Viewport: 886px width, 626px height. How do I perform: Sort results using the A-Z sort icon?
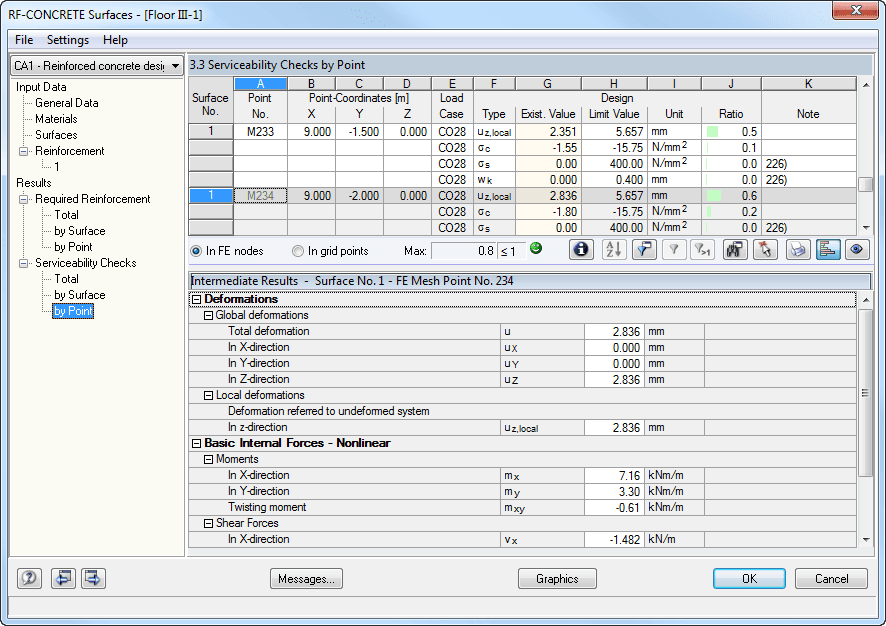point(613,250)
